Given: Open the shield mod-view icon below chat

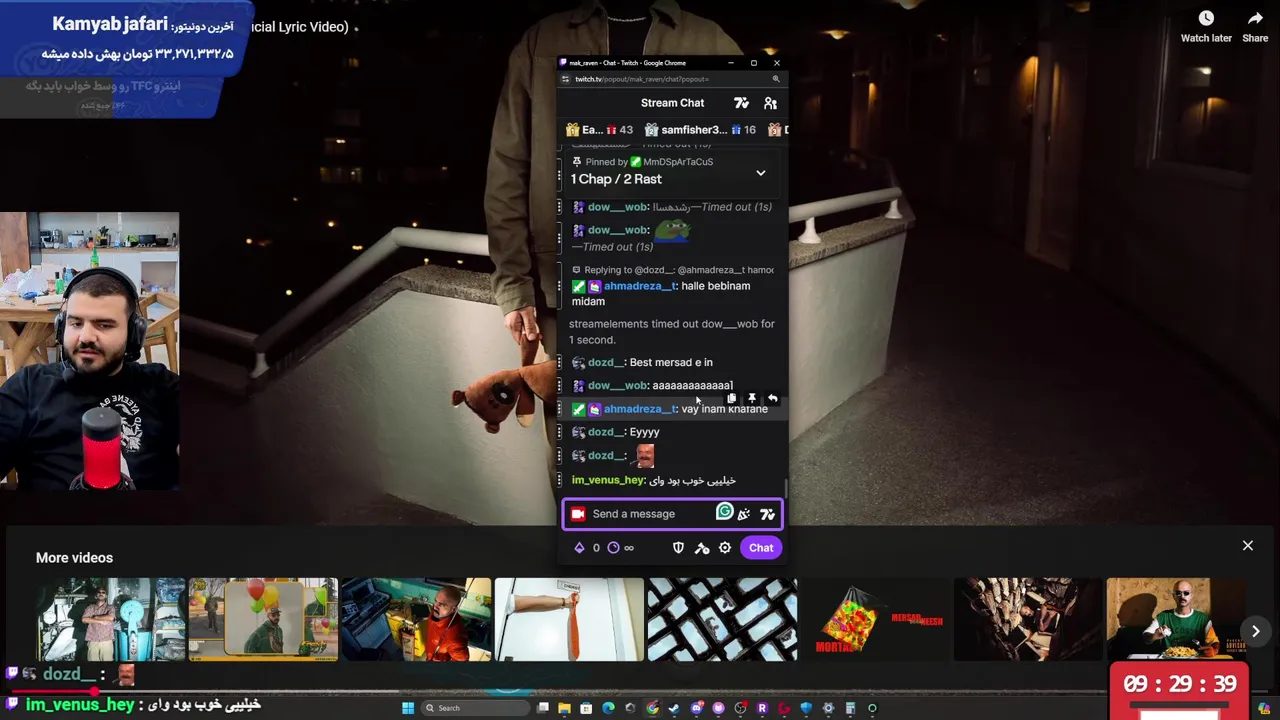Looking at the screenshot, I should [678, 548].
